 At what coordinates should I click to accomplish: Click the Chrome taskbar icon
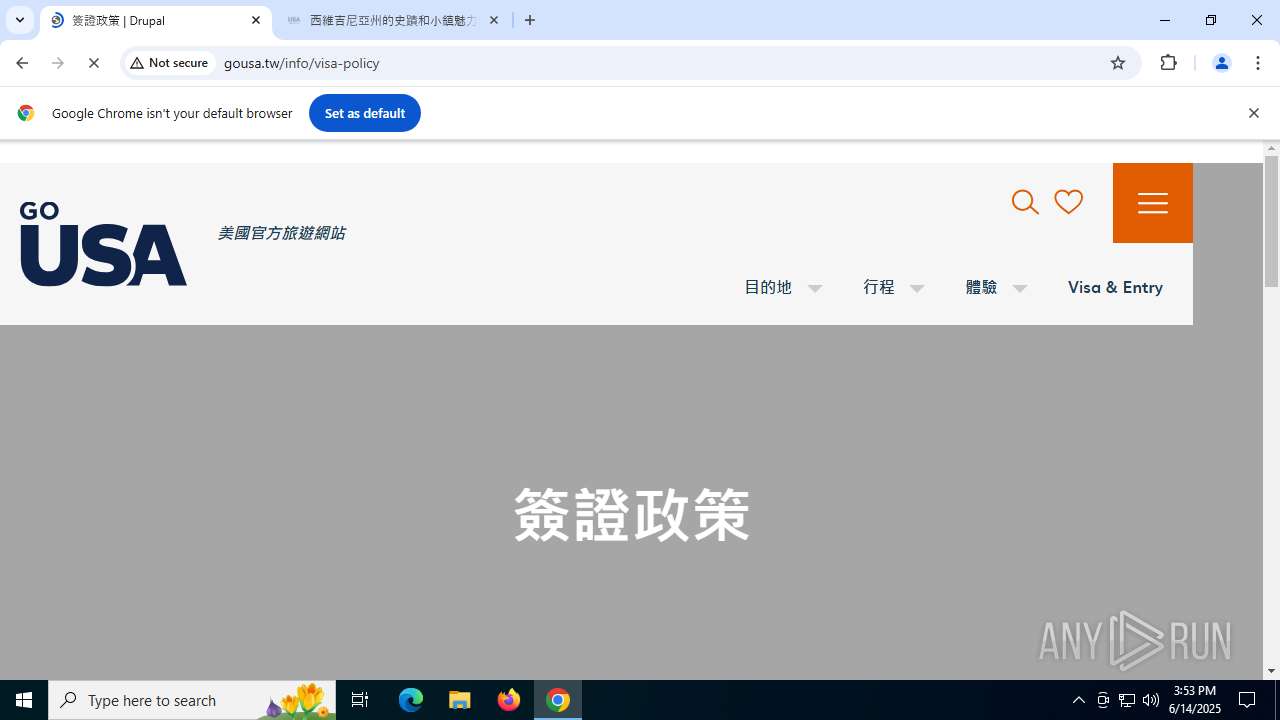558,700
